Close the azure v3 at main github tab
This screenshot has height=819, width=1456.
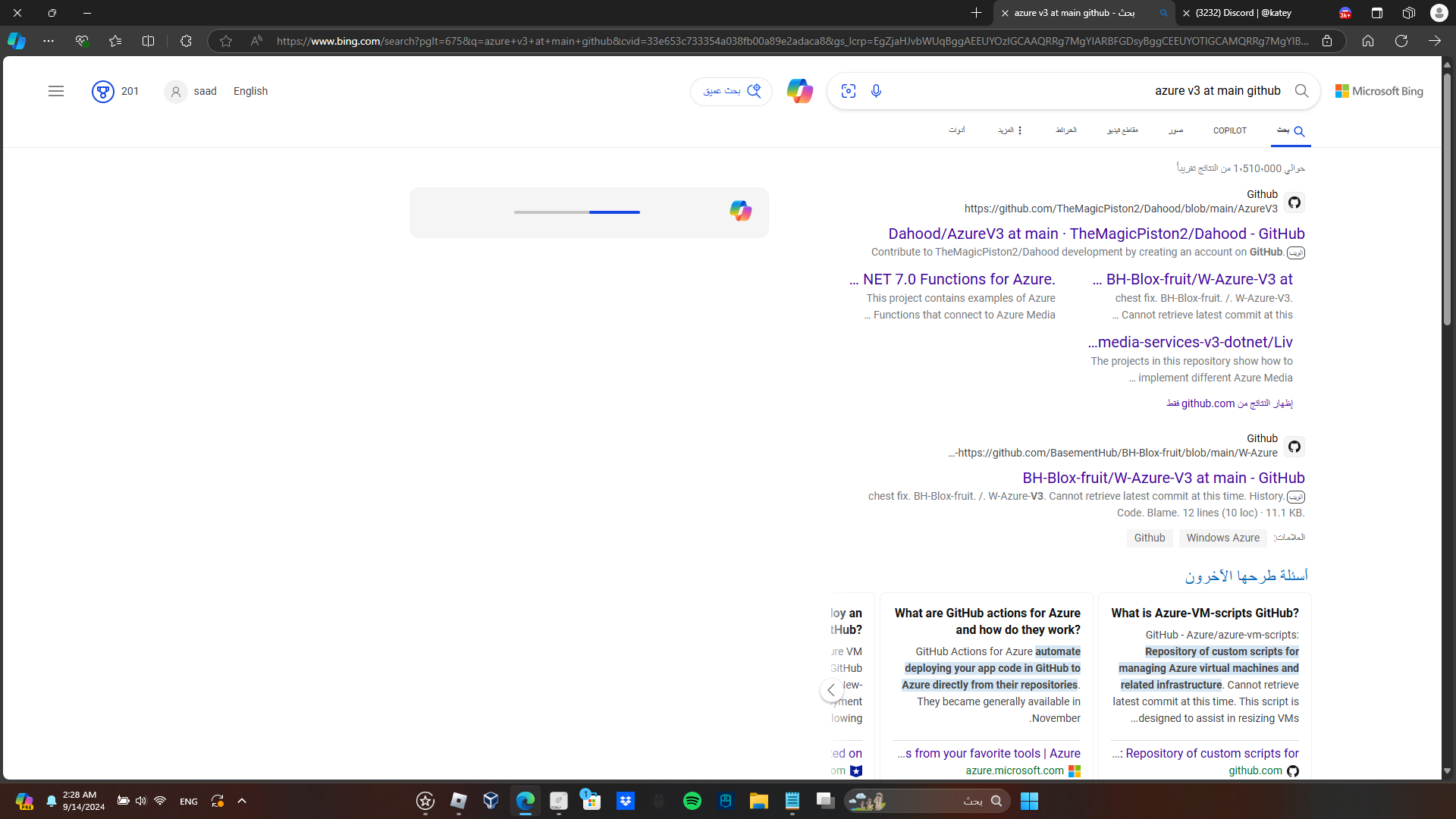[1005, 13]
